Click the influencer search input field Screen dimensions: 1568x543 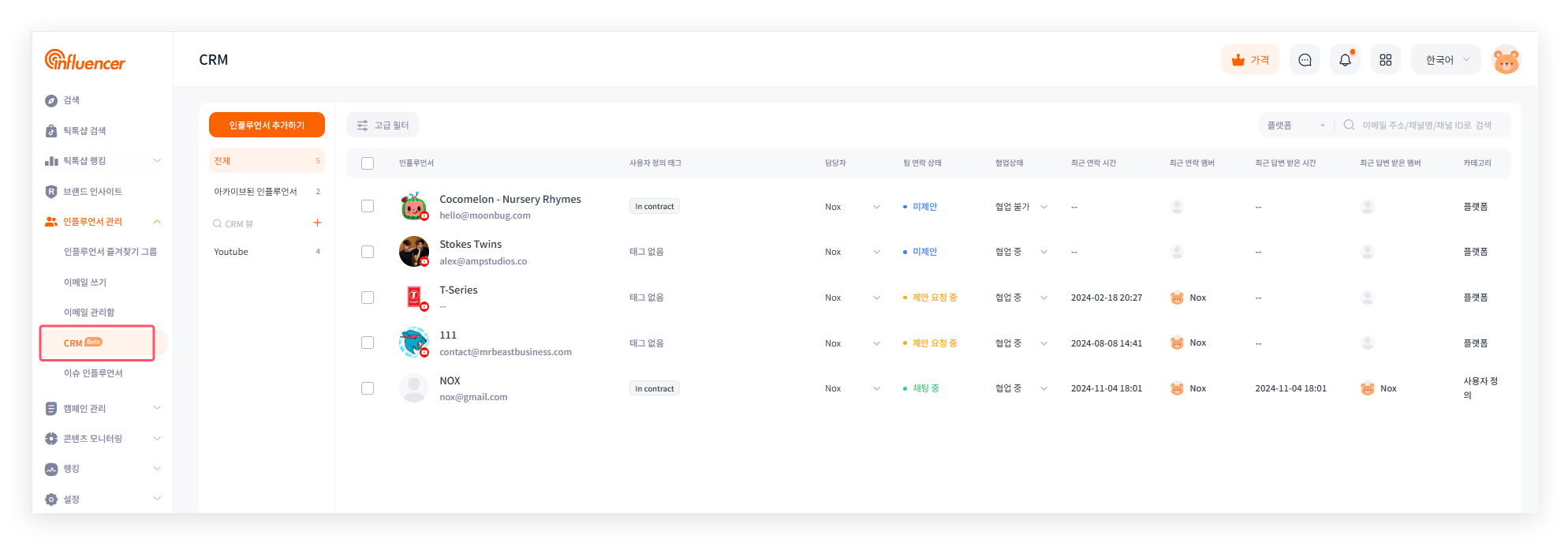click(1428, 125)
